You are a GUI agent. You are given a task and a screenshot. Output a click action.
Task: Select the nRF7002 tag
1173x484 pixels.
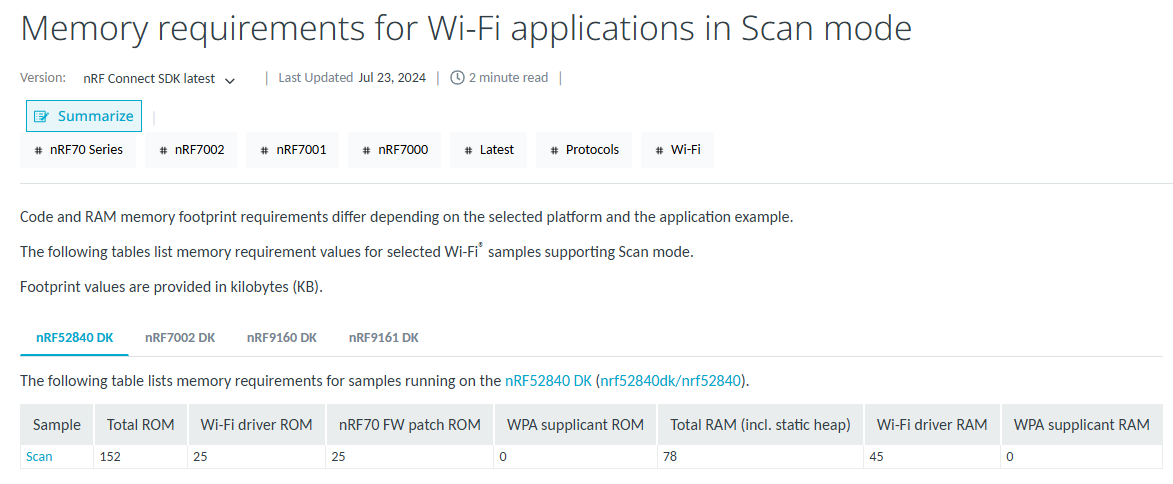click(x=191, y=150)
